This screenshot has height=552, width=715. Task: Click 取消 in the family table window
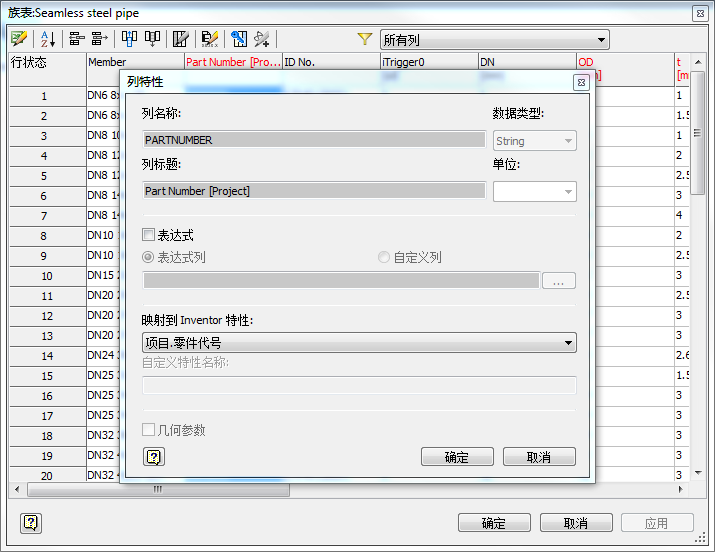pyautogui.click(x=576, y=523)
